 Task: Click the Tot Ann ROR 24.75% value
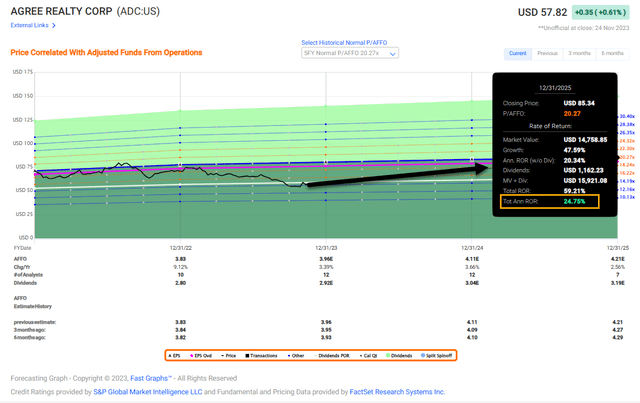click(574, 201)
